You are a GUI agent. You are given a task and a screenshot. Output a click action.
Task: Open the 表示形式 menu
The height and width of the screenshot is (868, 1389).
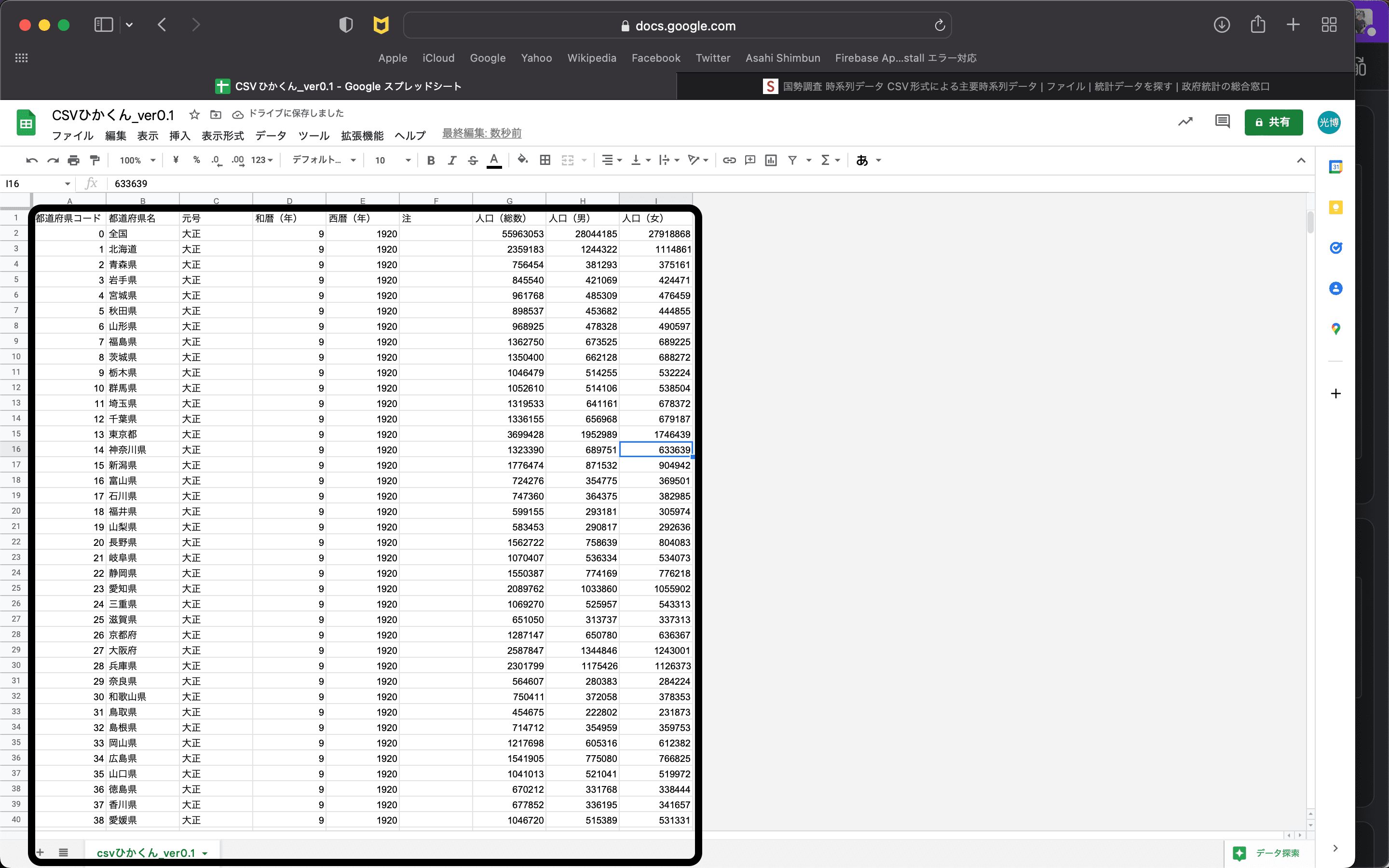(x=223, y=136)
